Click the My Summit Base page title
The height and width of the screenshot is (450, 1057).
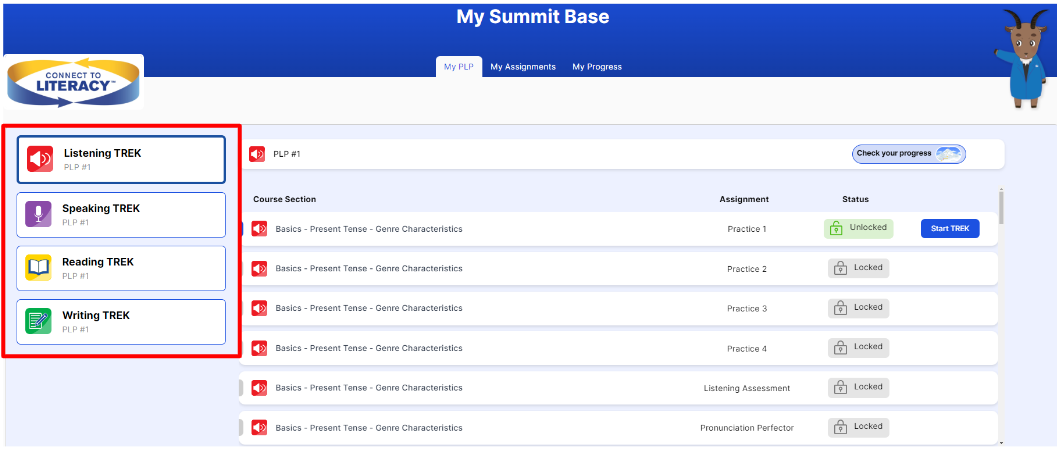533,17
